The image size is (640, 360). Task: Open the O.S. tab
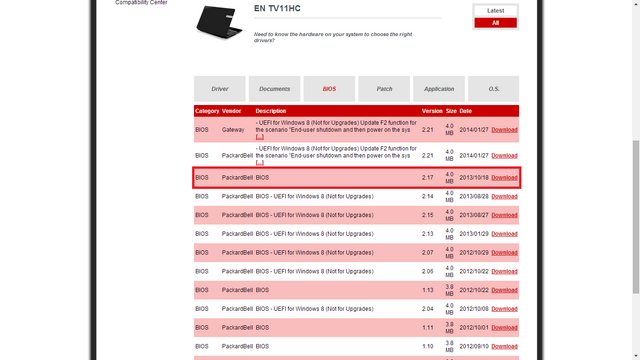click(493, 89)
